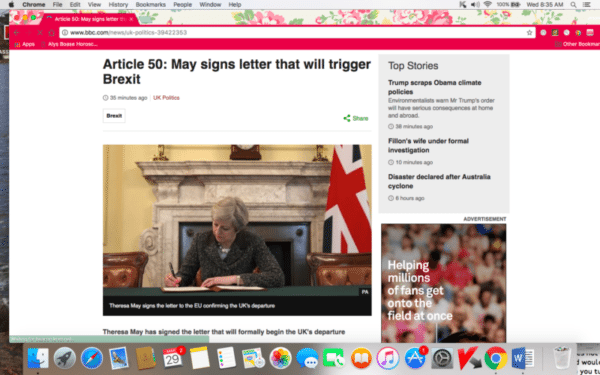Open the Trash in dock
Image resolution: width=600 pixels, height=375 pixels.
[562, 358]
